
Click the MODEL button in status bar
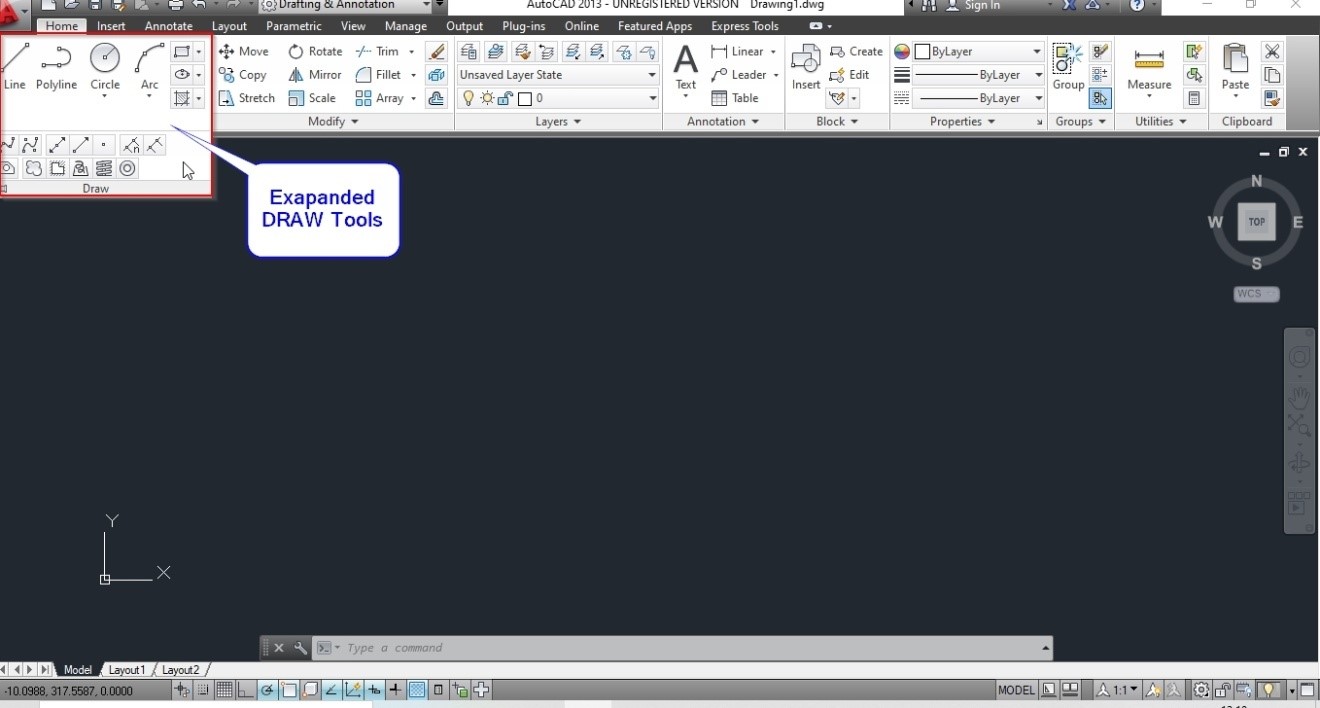(x=1015, y=690)
